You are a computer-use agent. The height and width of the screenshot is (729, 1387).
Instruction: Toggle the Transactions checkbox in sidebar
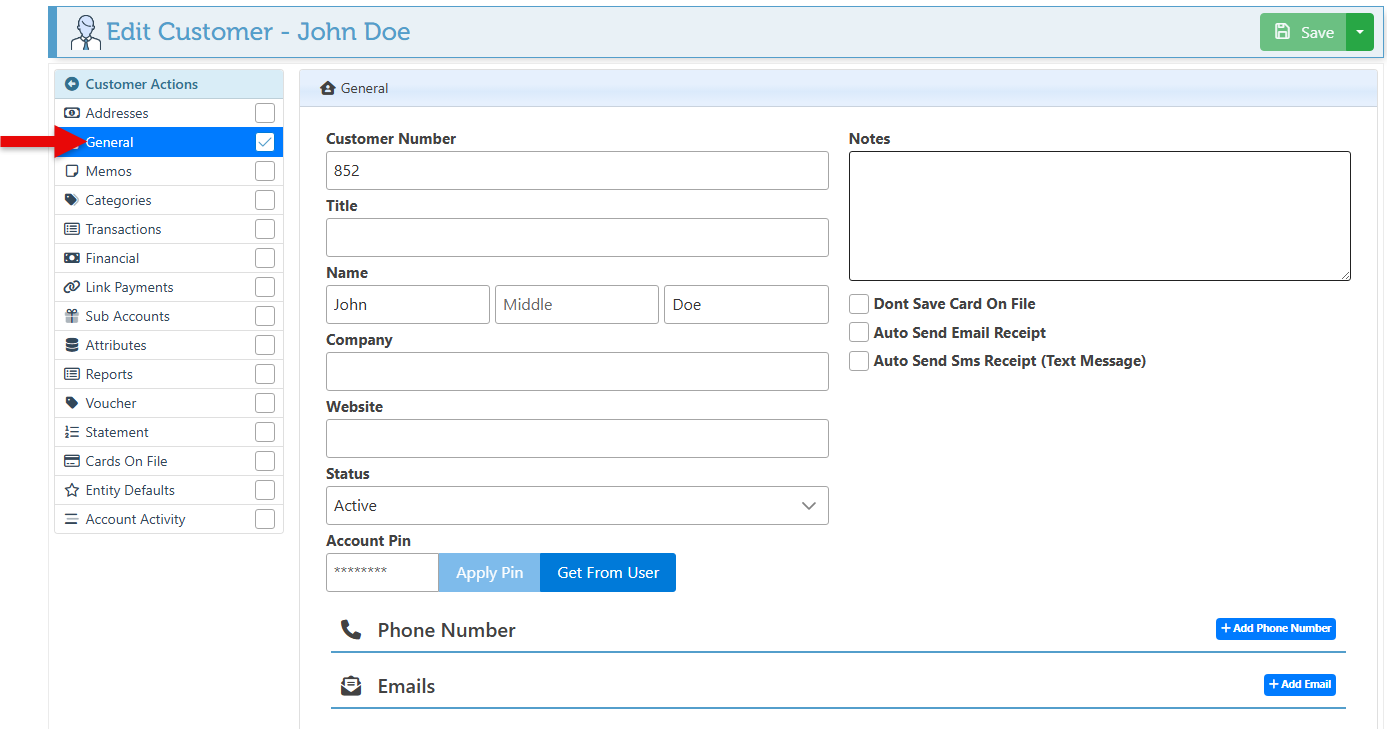click(265, 229)
